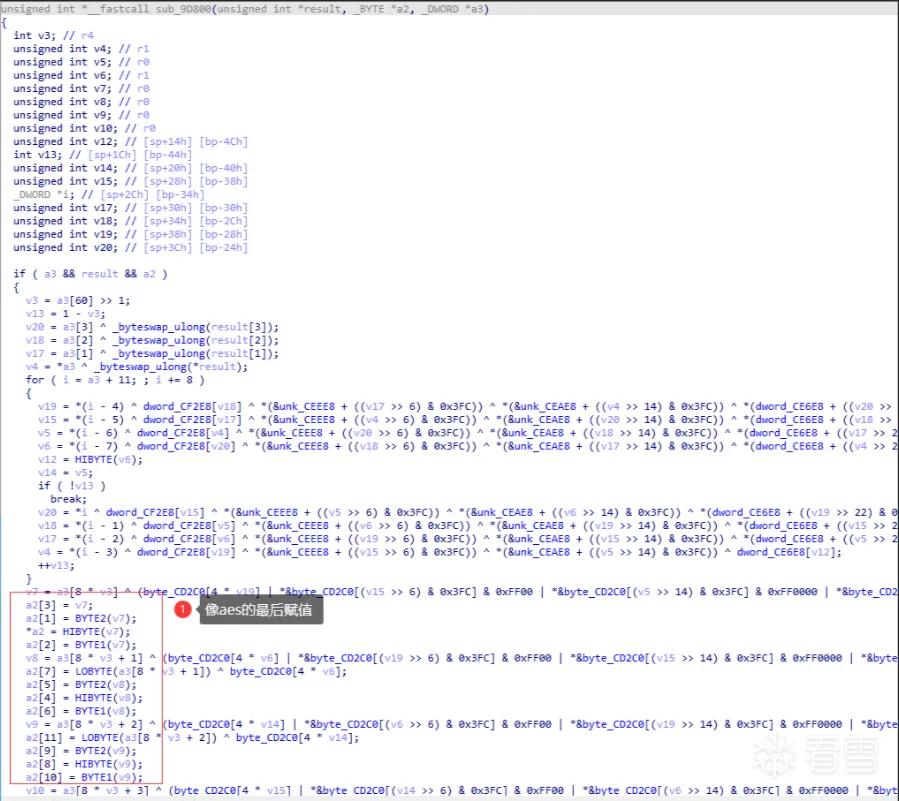The height and width of the screenshot is (801, 899).
Task: Select 'v20 = a3[3] ^ _byteswap_ulong(result[3]);'
Action: (x=153, y=327)
